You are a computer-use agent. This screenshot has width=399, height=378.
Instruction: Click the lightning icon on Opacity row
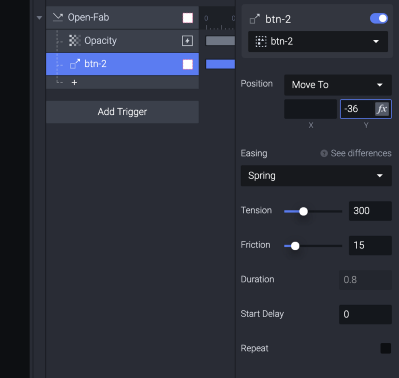coord(187,41)
